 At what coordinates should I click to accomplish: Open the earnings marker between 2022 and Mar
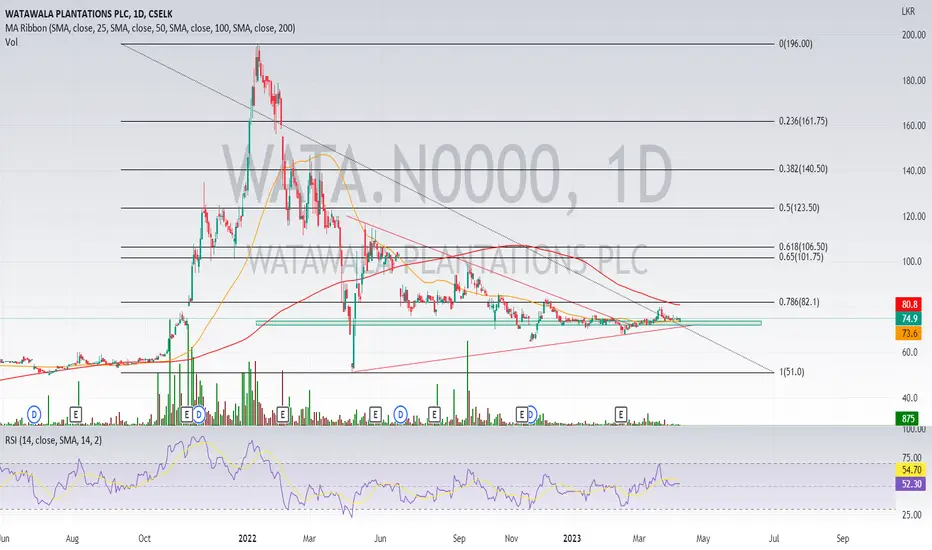pos(282,414)
